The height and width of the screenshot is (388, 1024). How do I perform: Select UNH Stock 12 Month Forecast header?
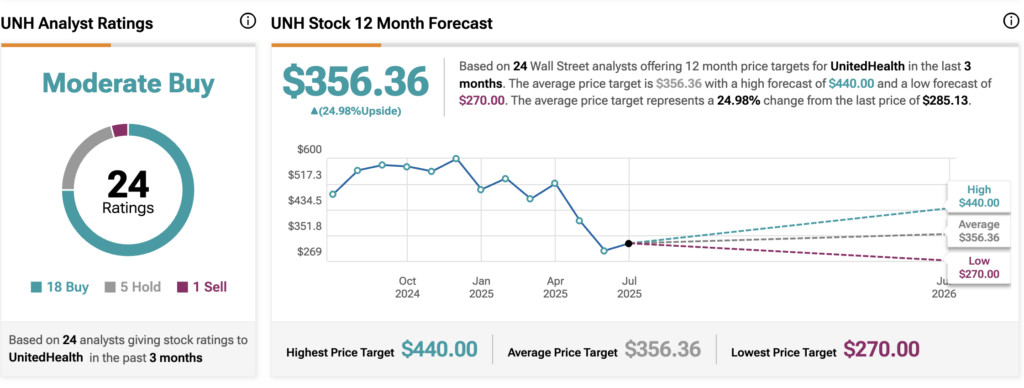click(382, 24)
